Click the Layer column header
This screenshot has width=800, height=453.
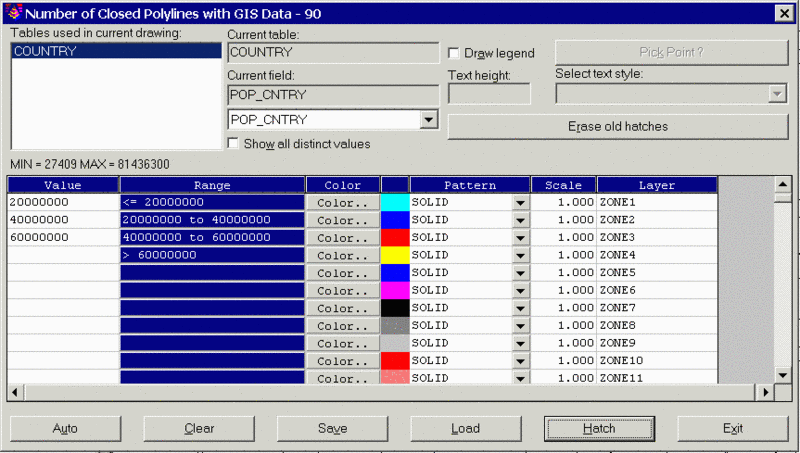(657, 185)
